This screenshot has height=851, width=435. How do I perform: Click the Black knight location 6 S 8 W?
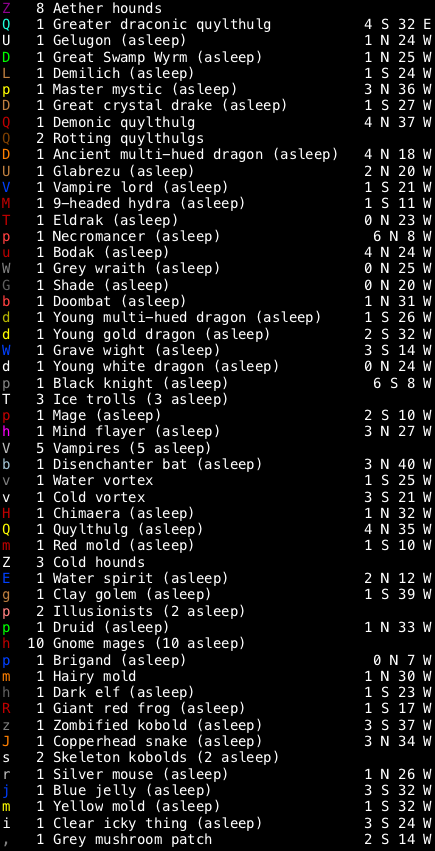tap(402, 383)
